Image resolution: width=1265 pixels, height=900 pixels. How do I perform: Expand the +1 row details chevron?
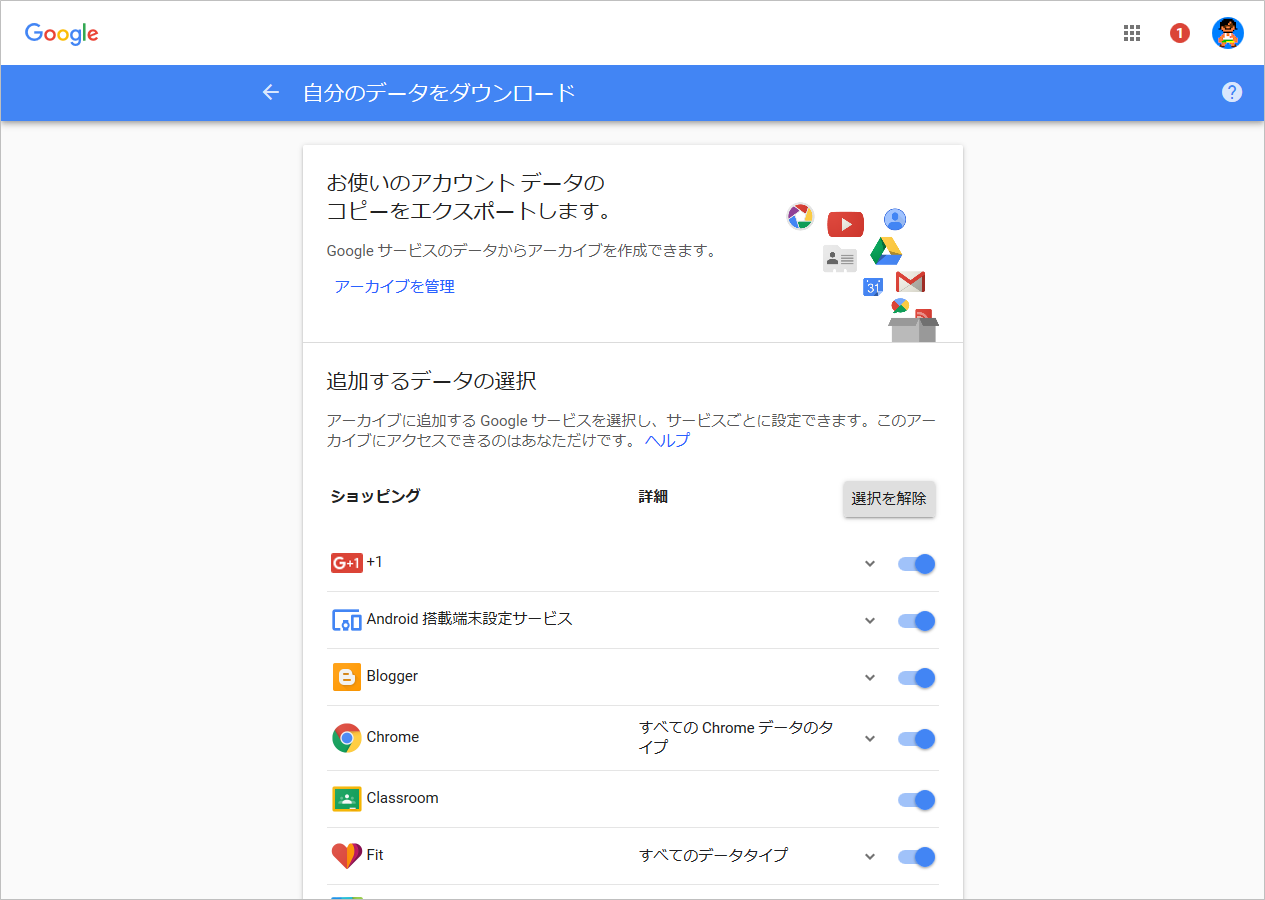870,564
